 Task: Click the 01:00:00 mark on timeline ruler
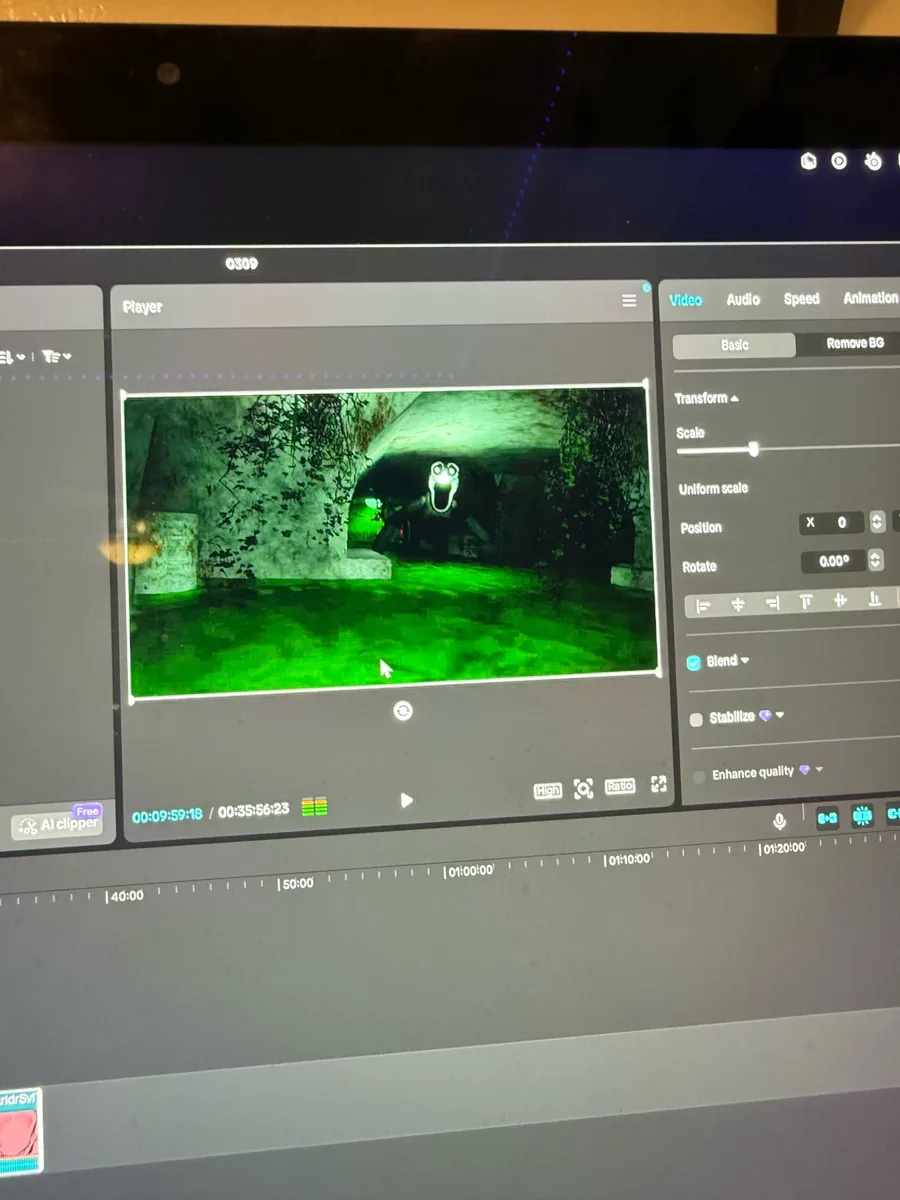[x=469, y=871]
